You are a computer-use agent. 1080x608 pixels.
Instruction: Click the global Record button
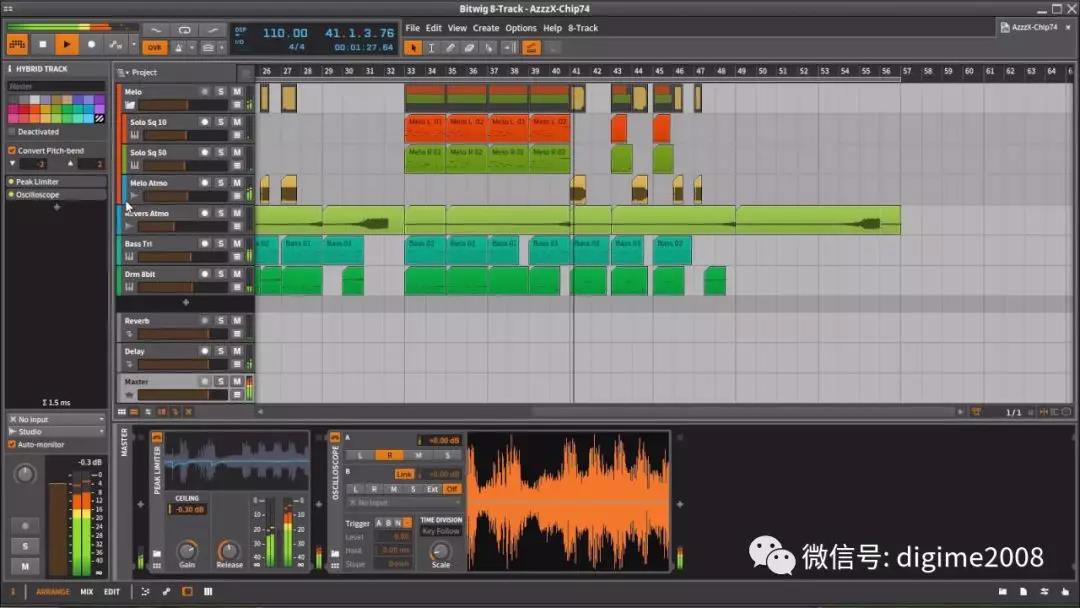[91, 45]
